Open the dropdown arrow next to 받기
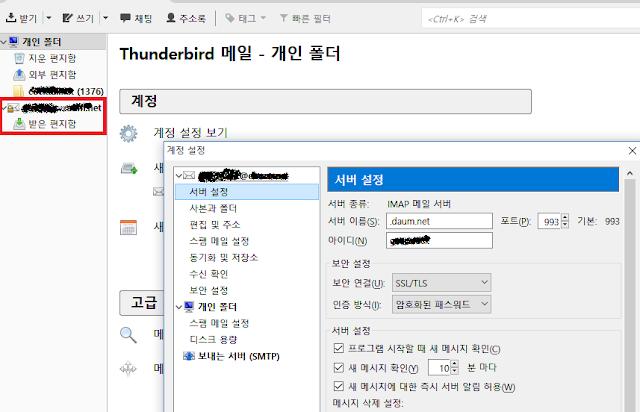The height and width of the screenshot is (412, 640). coord(49,18)
